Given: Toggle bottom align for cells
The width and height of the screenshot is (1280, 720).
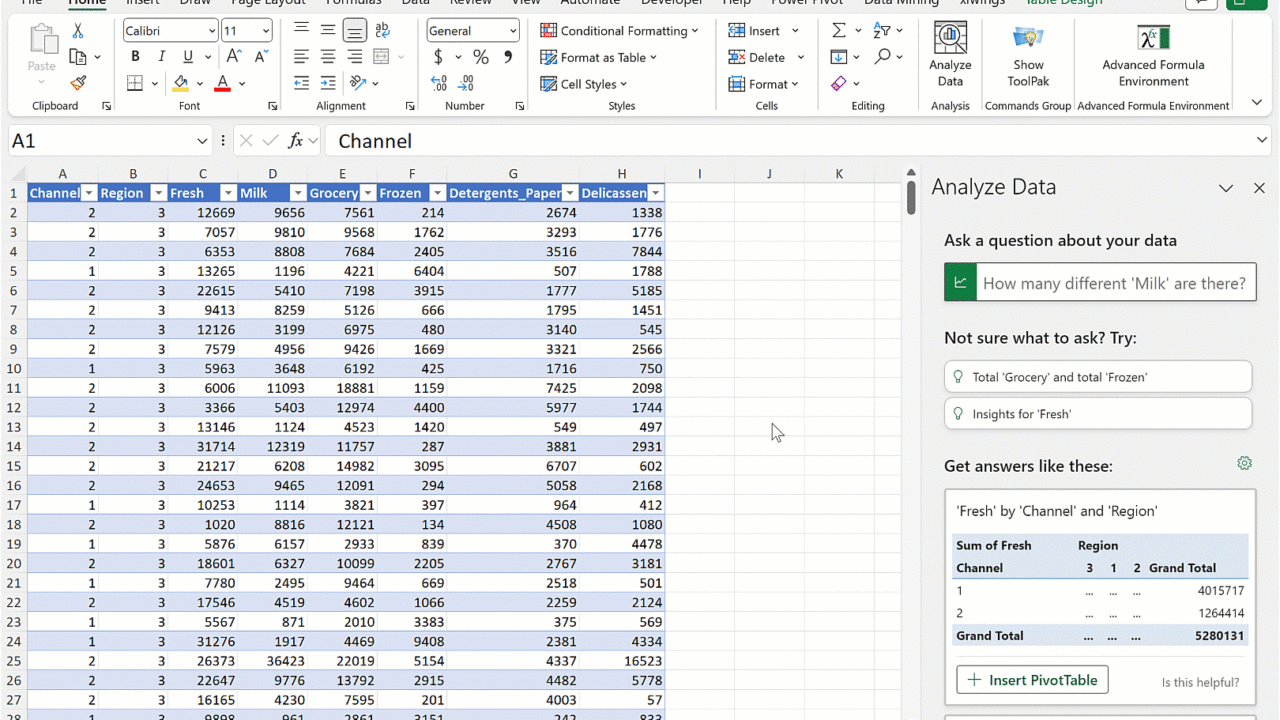Looking at the screenshot, I should click(354, 31).
